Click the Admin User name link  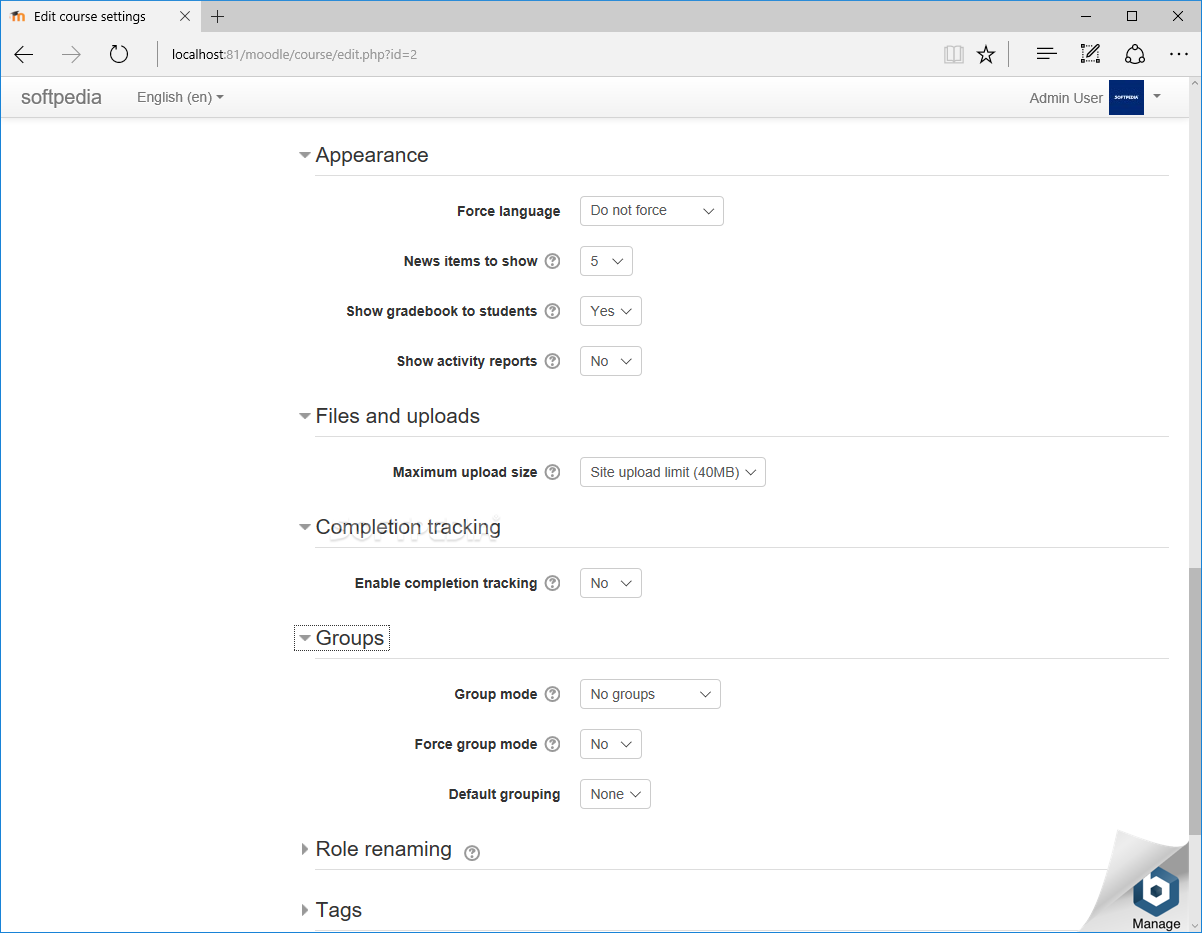pos(1066,98)
